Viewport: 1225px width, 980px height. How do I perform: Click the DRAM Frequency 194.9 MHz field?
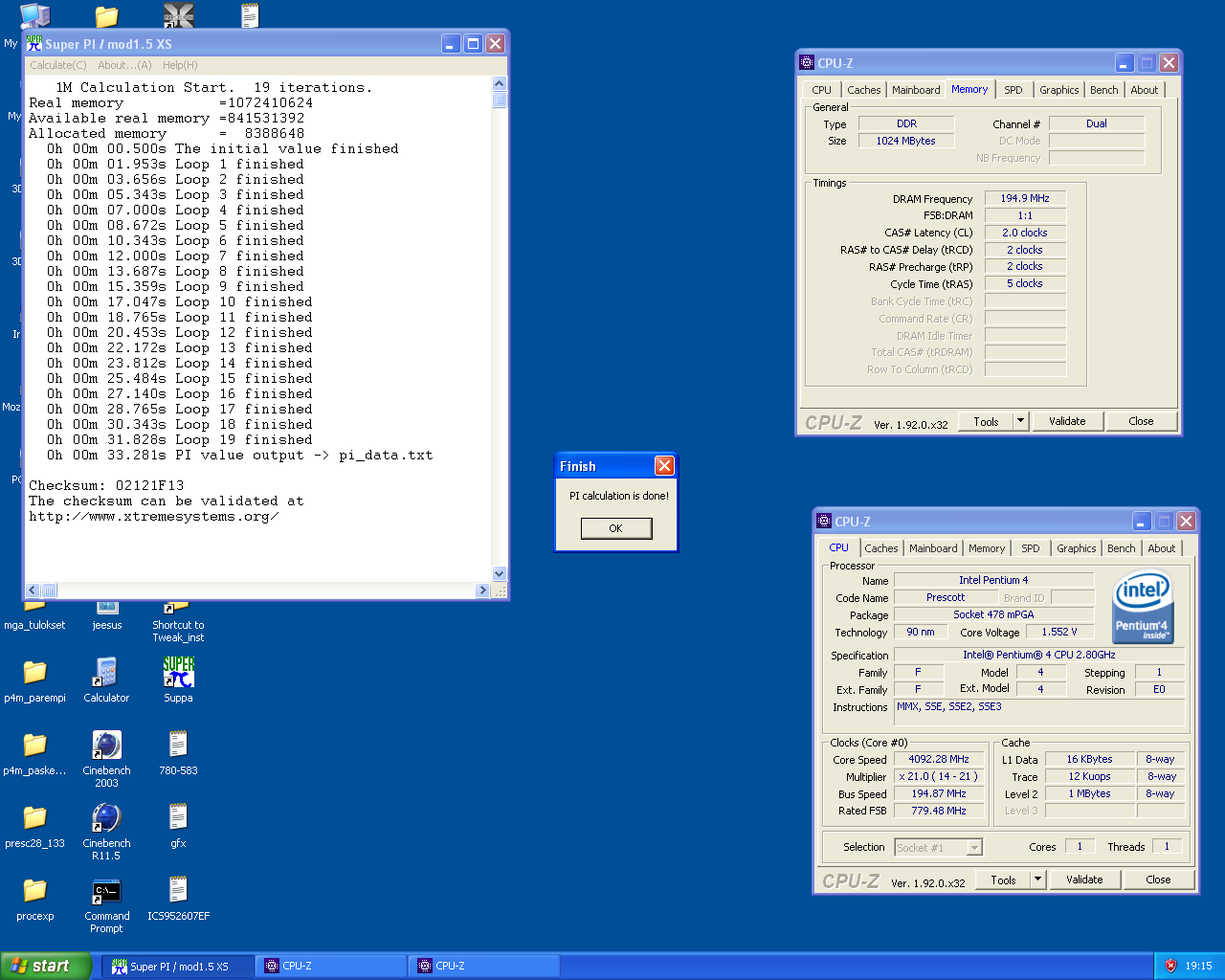tap(1025, 198)
